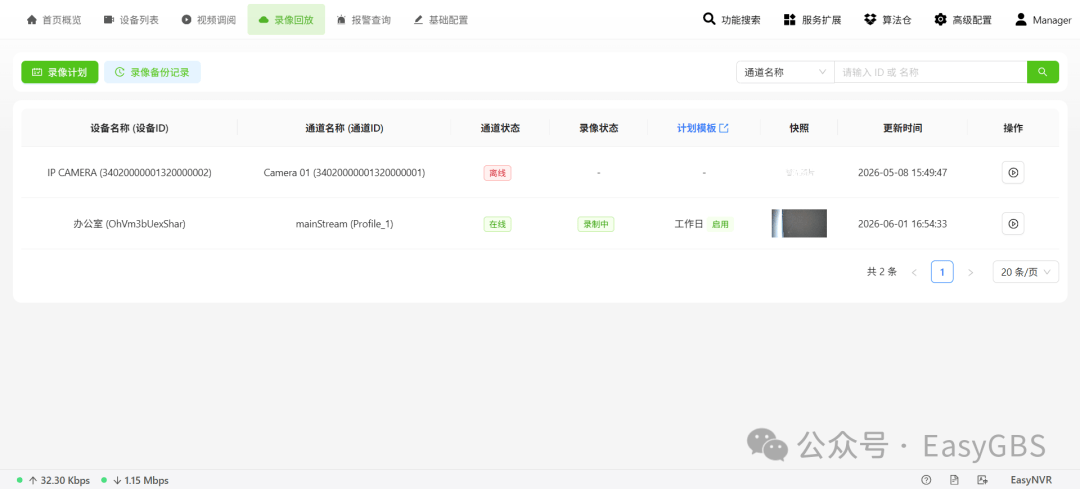This screenshot has width=1080, height=489.
Task: Focus the ID or name search field
Action: (x=931, y=72)
